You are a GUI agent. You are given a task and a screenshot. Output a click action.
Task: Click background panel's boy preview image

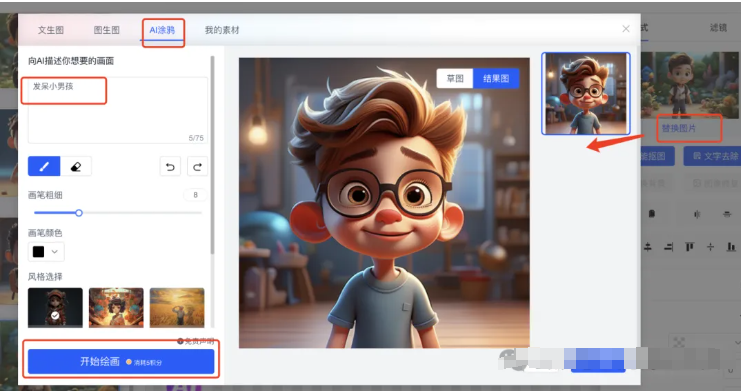tap(690, 85)
